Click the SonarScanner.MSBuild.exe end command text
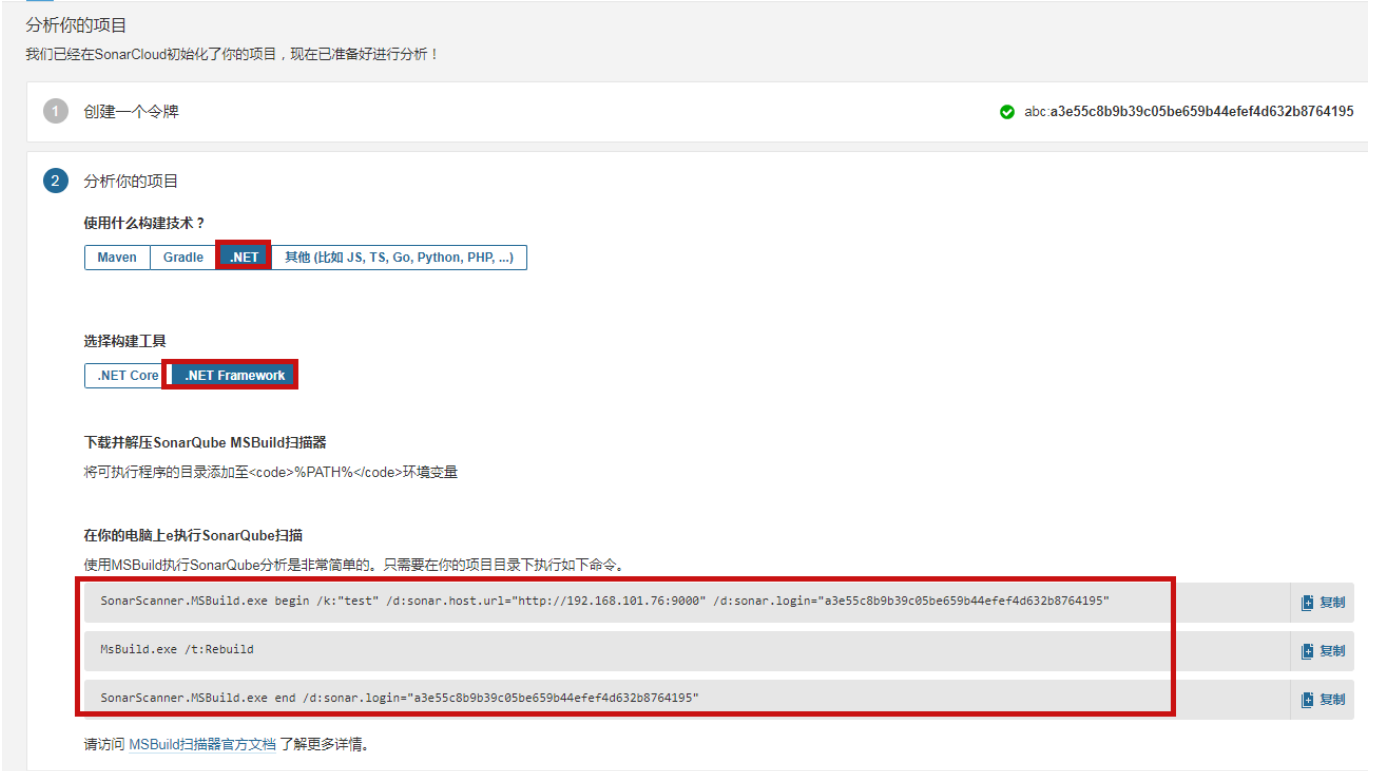Image resolution: width=1393 pixels, height=771 pixels. [x=400, y=697]
